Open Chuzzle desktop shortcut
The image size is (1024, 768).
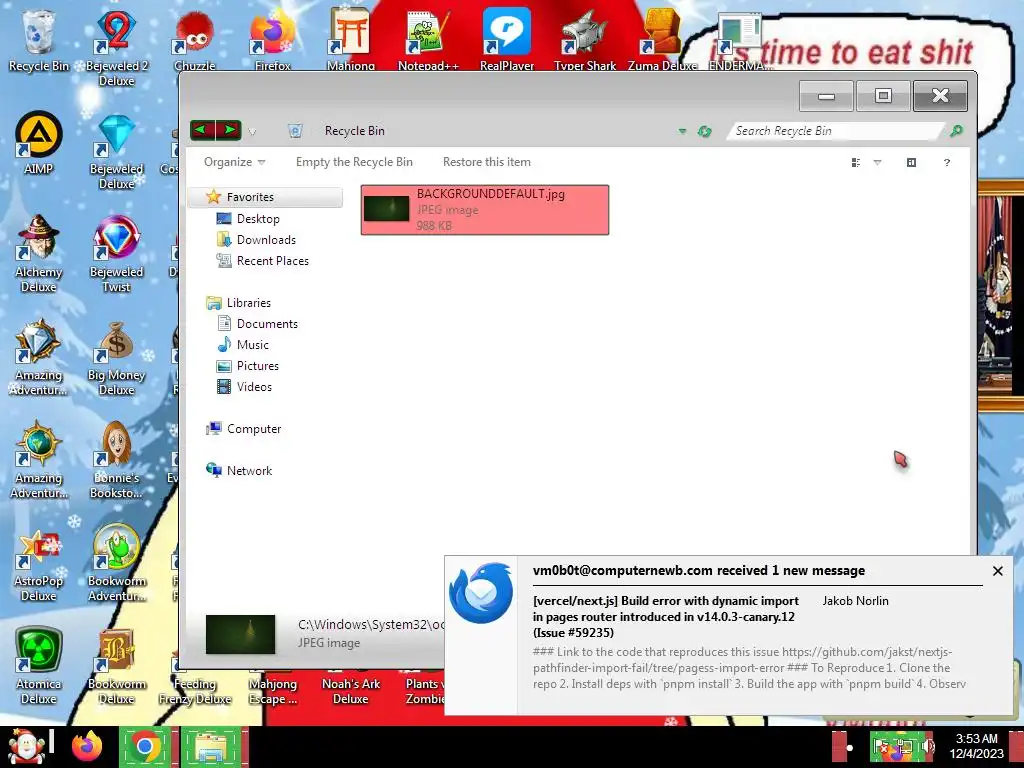click(x=195, y=39)
